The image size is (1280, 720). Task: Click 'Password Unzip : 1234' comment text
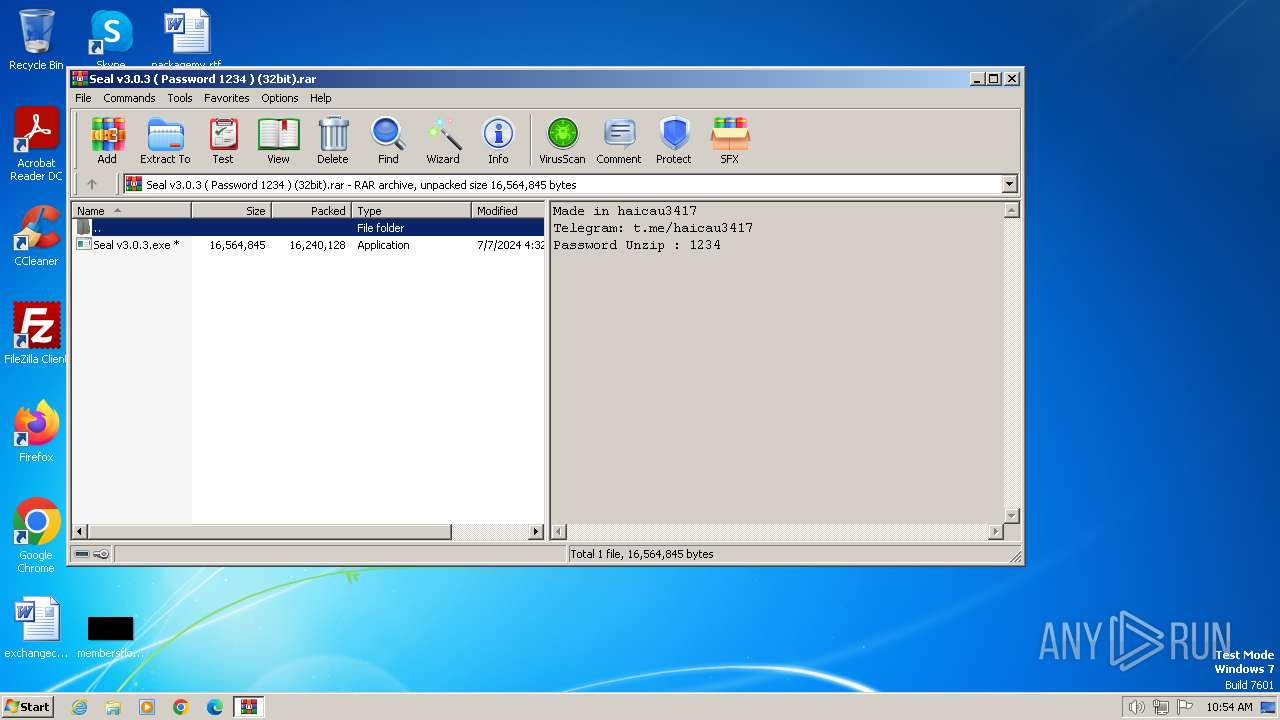pos(637,245)
